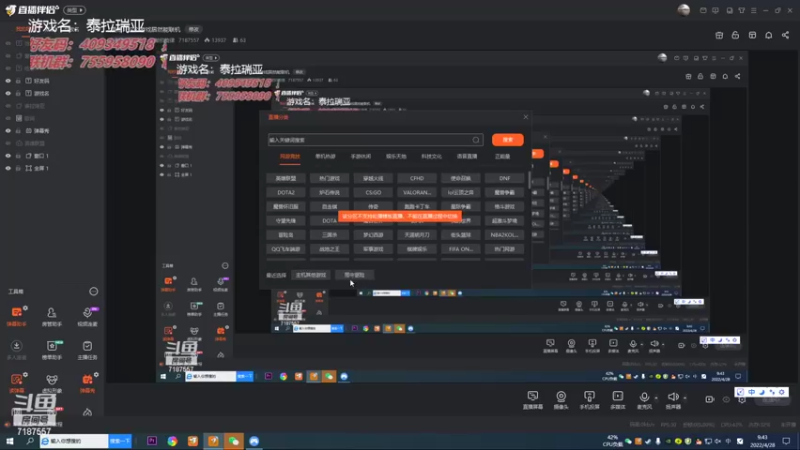Click the 修改 button beside the room title
The height and width of the screenshot is (450, 800).
coord(194,30)
